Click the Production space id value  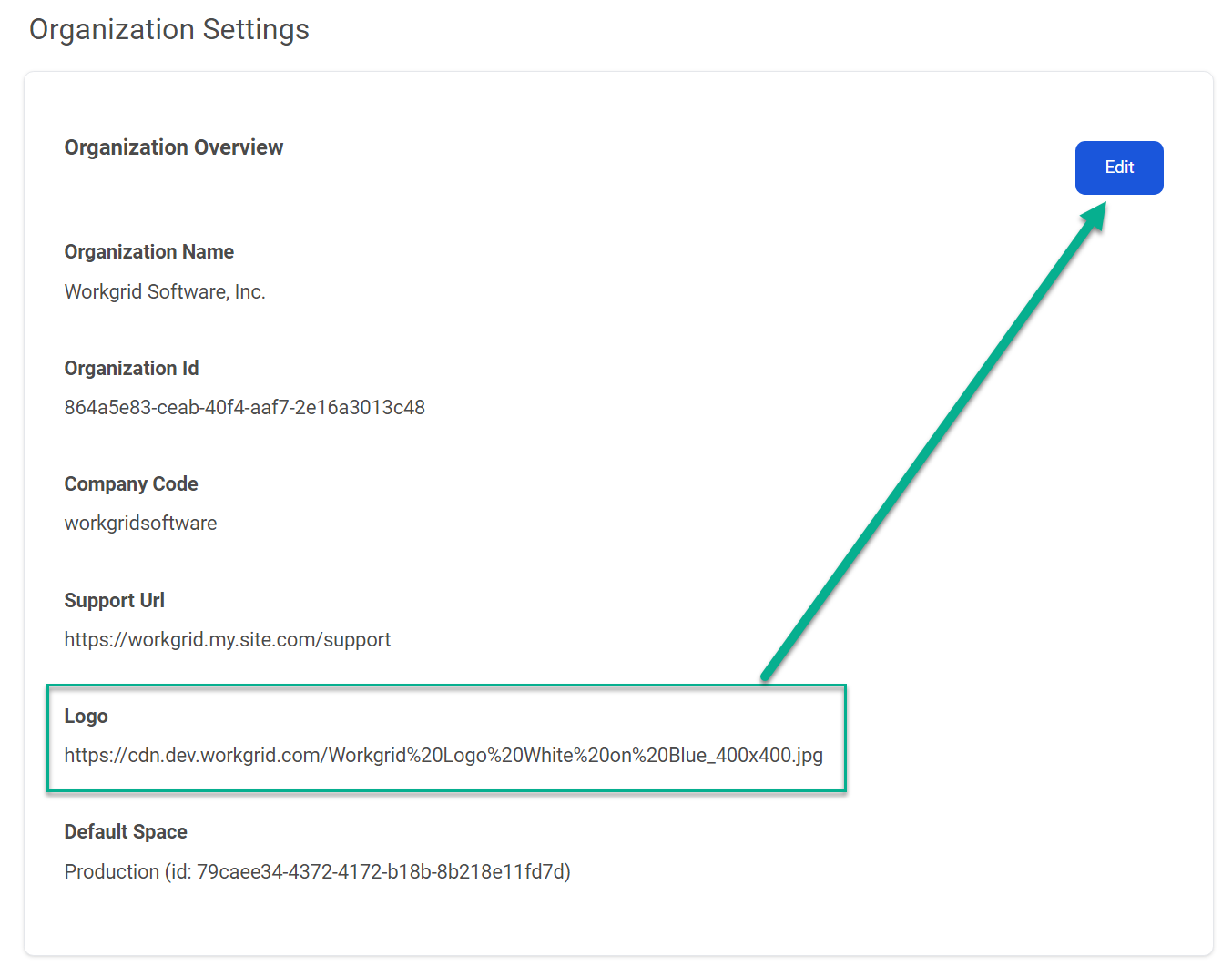point(382,871)
